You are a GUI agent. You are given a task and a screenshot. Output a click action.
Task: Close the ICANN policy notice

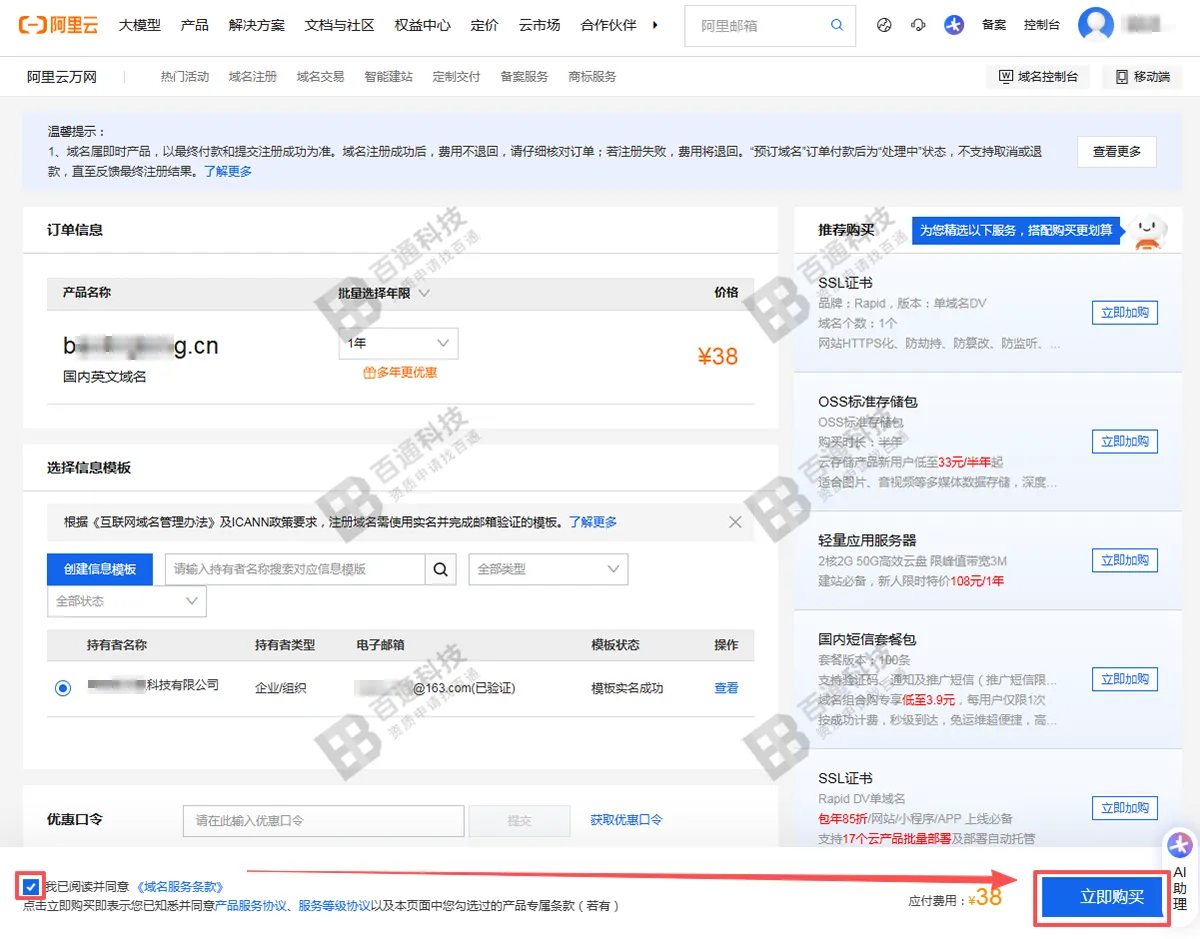point(735,522)
